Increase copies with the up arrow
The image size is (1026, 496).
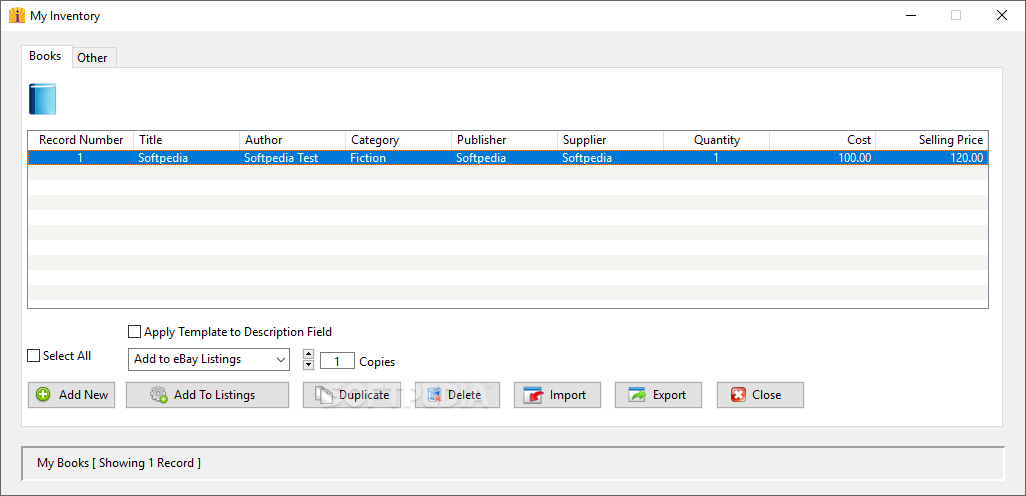tap(309, 354)
